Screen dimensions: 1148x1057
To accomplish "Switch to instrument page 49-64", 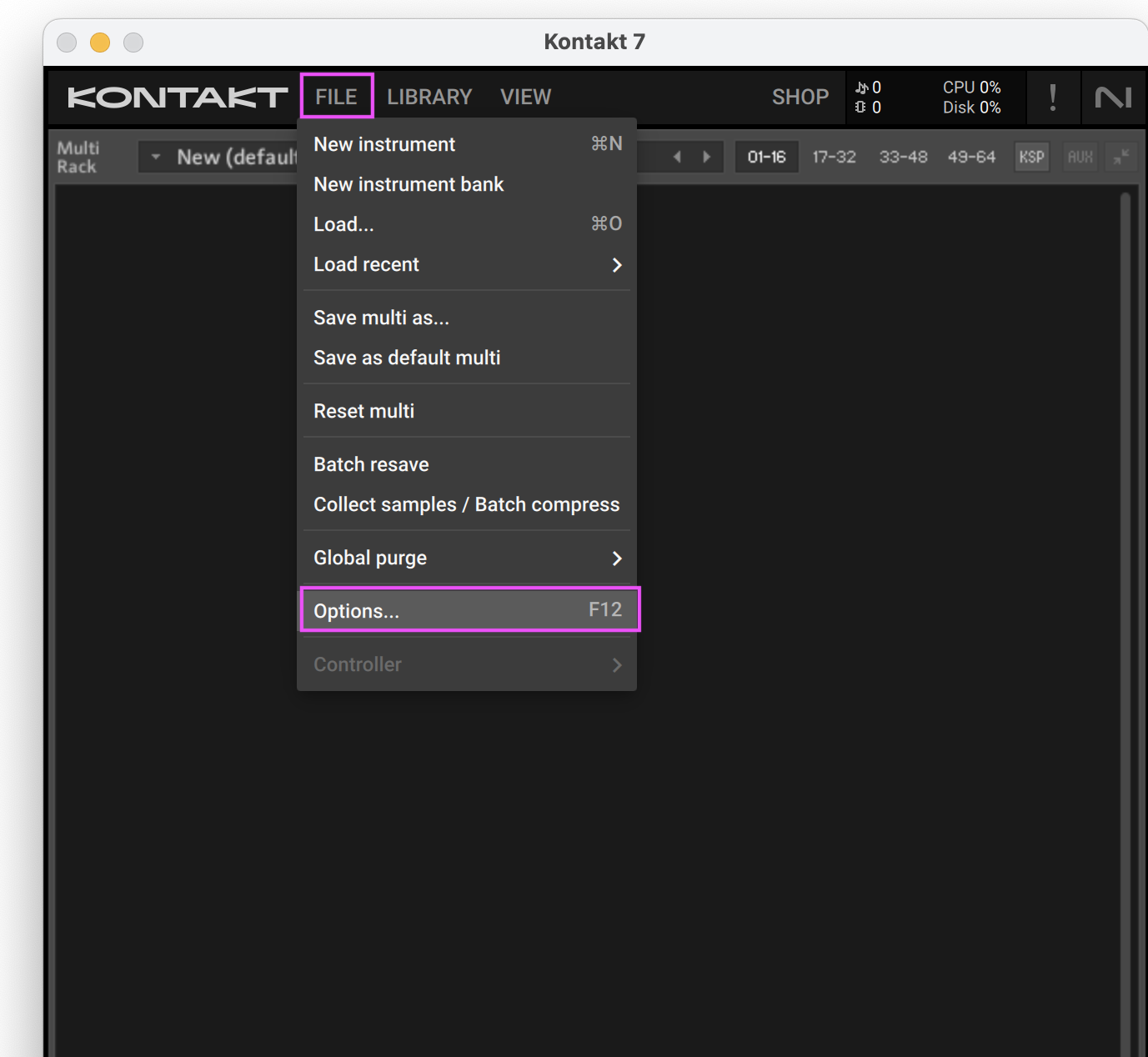I will [971, 157].
